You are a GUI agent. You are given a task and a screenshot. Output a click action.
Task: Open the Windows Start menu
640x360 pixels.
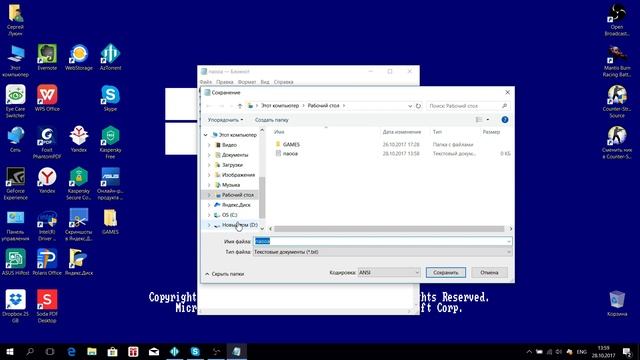[9, 351]
